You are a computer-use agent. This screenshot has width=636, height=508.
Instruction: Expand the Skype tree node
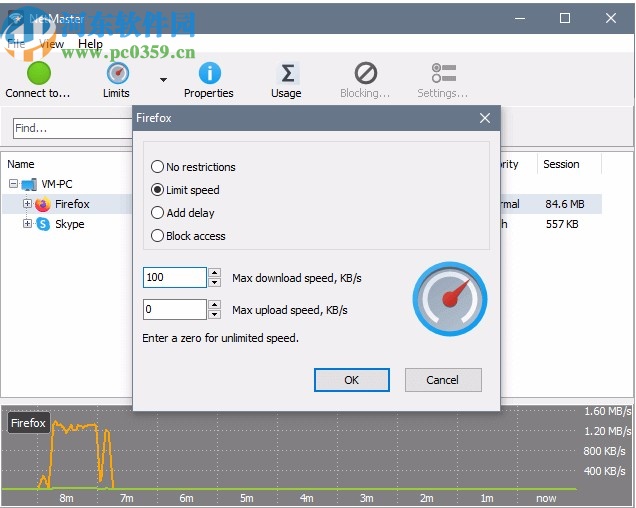point(27,223)
